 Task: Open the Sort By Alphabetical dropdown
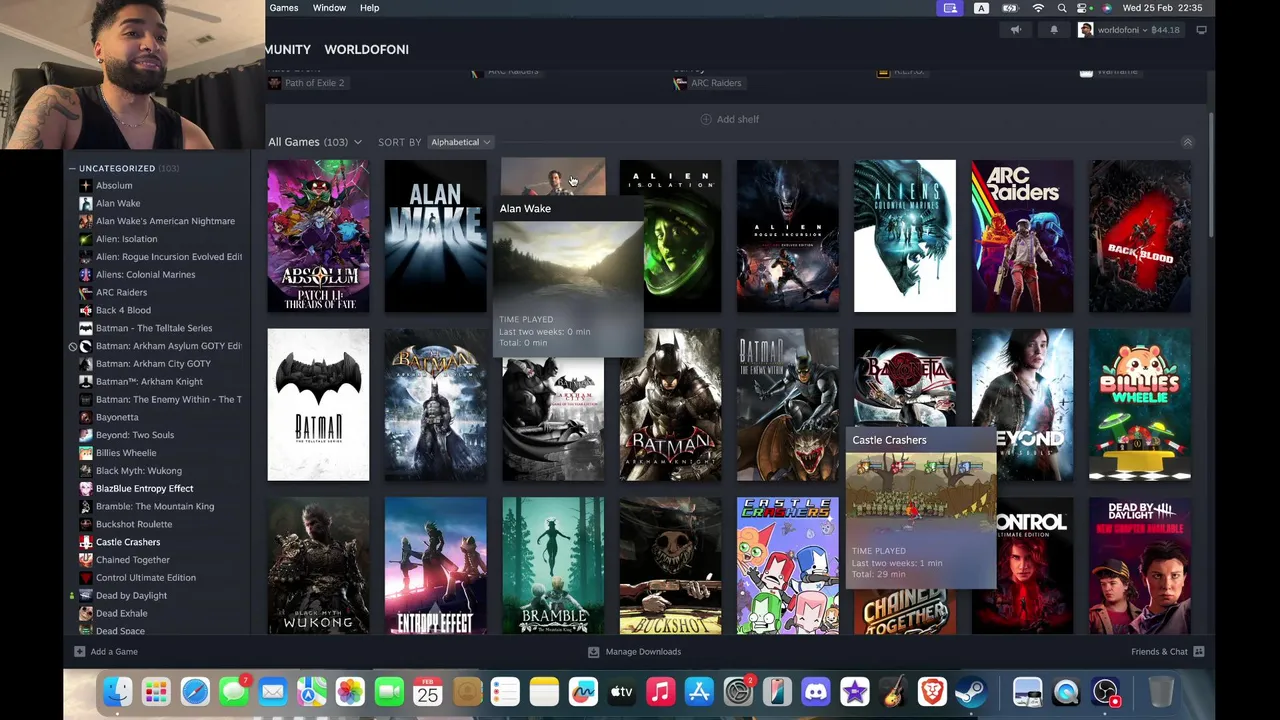pos(461,142)
